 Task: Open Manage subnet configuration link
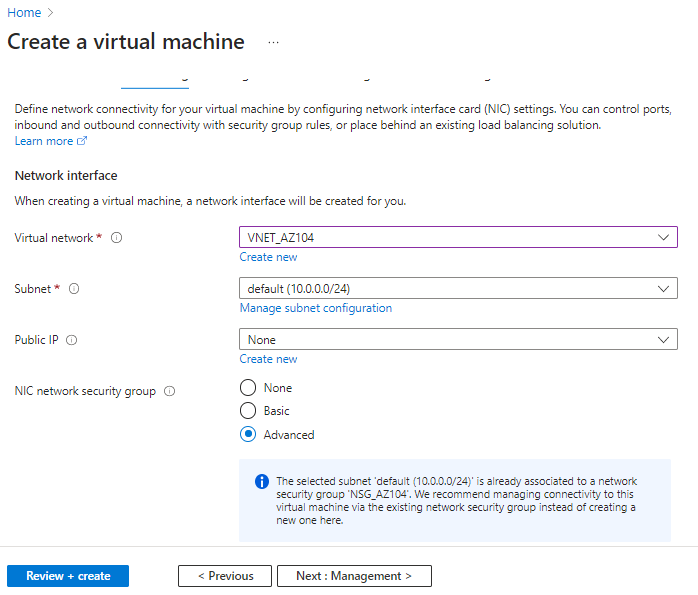[x=316, y=308]
